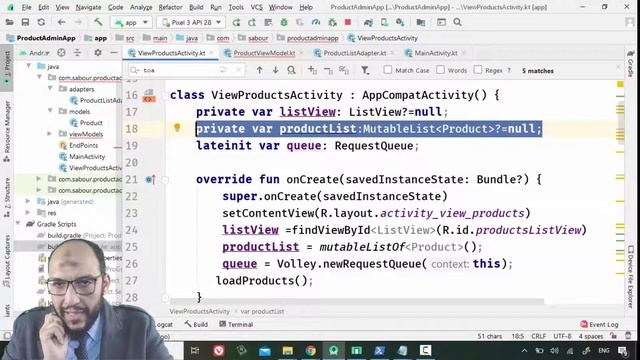This screenshot has height=360, width=640.
Task: Open the app run configuration dropdown
Action: [131, 22]
